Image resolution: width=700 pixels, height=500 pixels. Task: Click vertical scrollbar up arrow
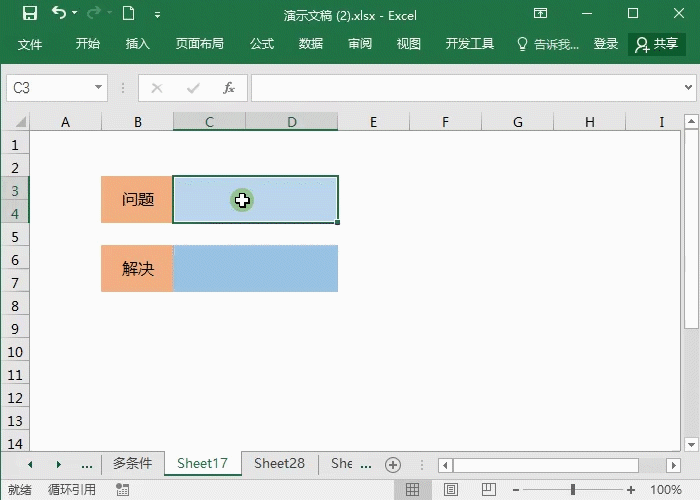click(x=691, y=121)
